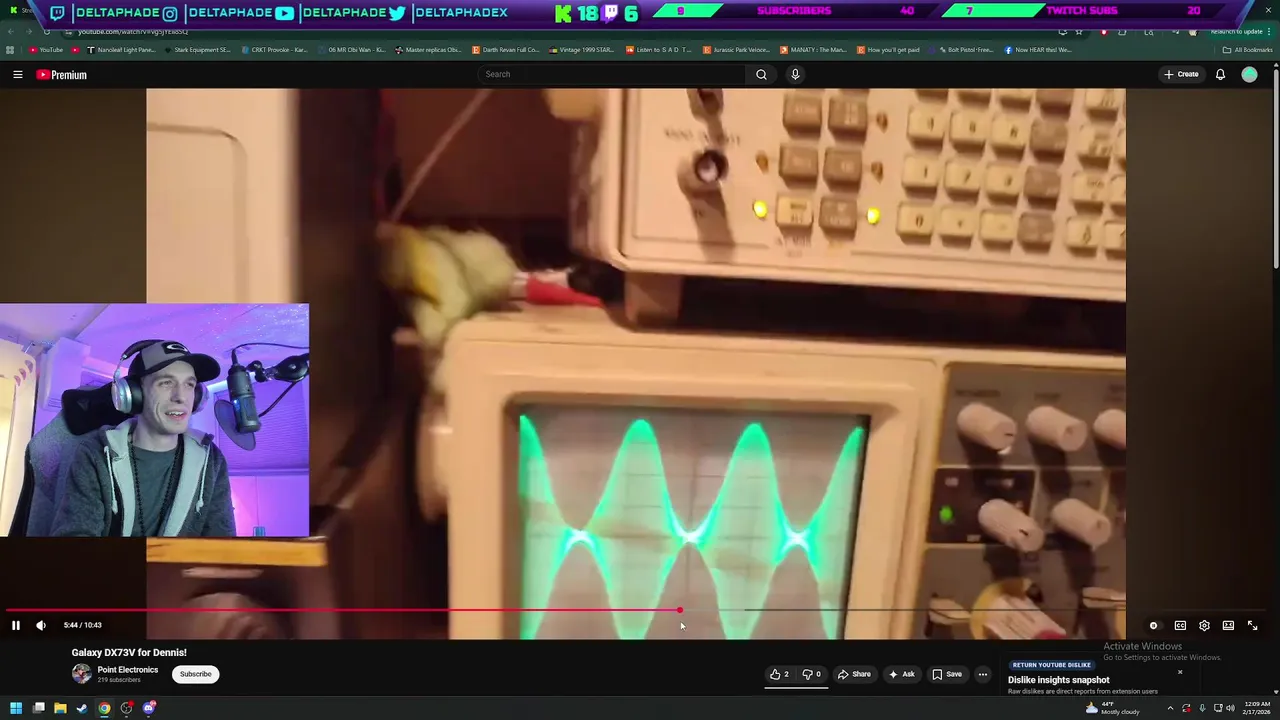Click the "219 subscribers" count text

(x=119, y=681)
